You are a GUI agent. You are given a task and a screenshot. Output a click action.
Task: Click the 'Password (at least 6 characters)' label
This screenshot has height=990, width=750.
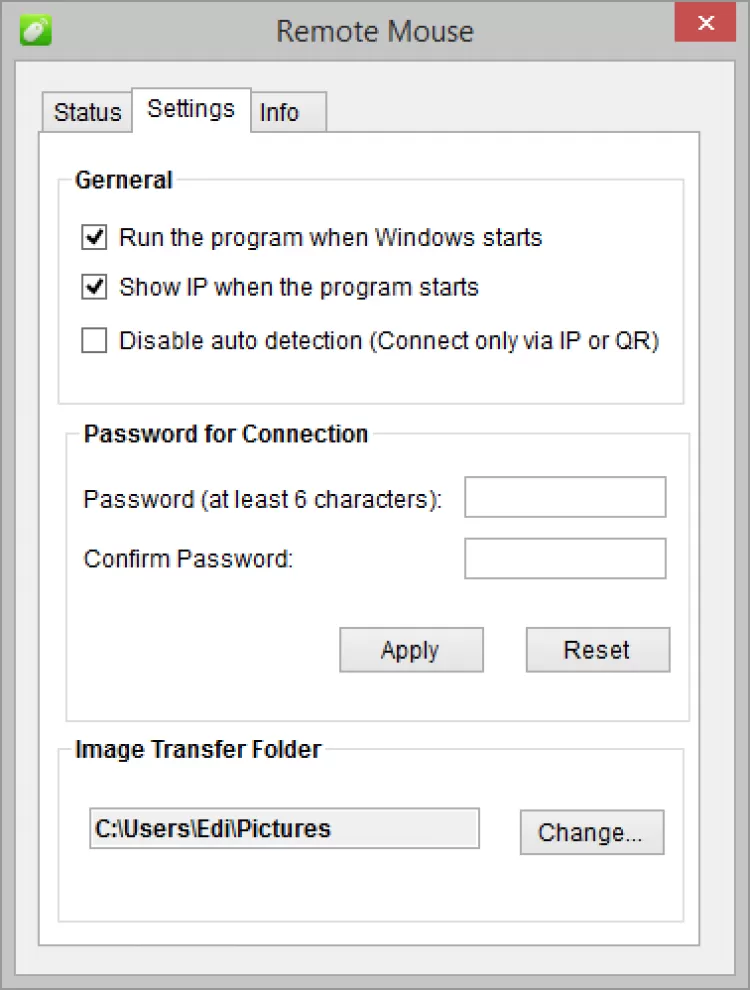(x=263, y=499)
